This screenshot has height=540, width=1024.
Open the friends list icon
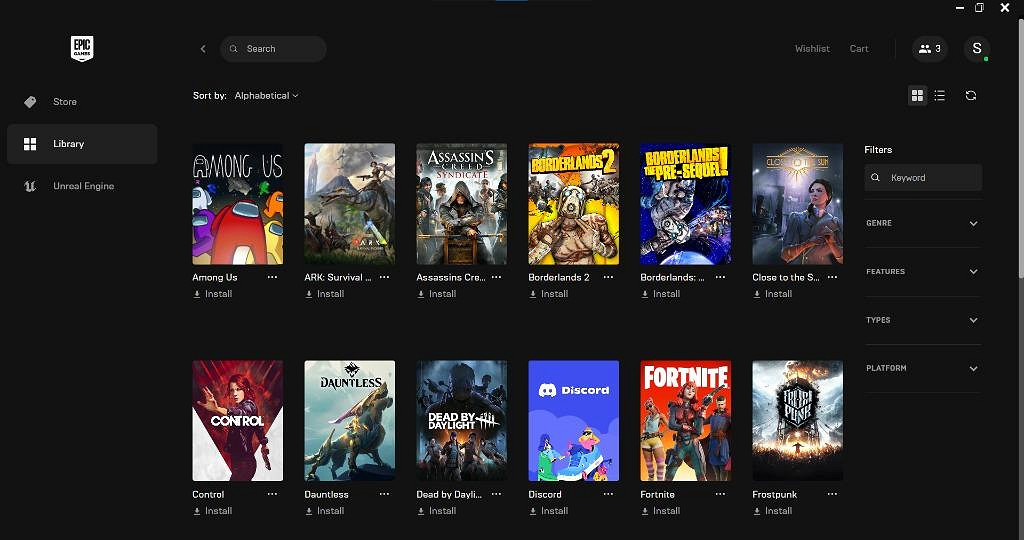click(x=929, y=49)
